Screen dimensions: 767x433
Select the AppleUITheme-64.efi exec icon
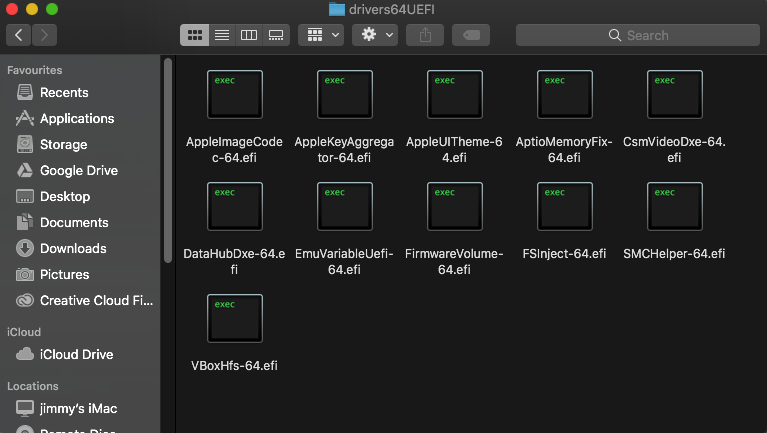tap(455, 94)
